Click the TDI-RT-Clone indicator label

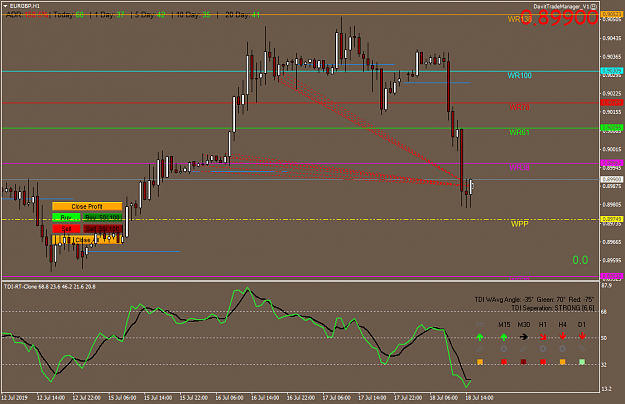coord(49,286)
